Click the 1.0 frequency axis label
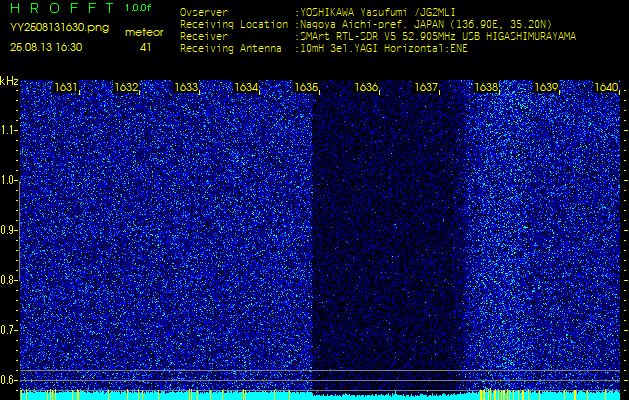 pyautogui.click(x=8, y=181)
